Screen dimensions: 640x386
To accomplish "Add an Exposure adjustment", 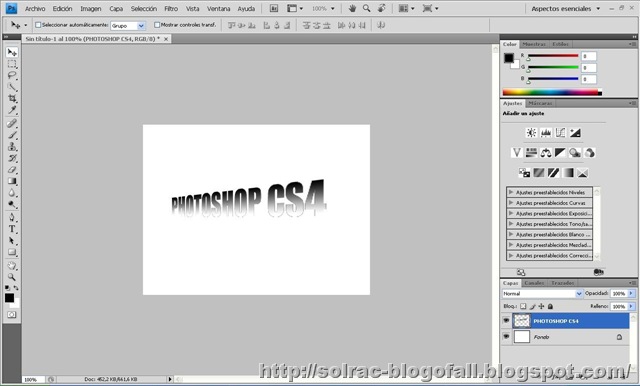I will (x=575, y=132).
